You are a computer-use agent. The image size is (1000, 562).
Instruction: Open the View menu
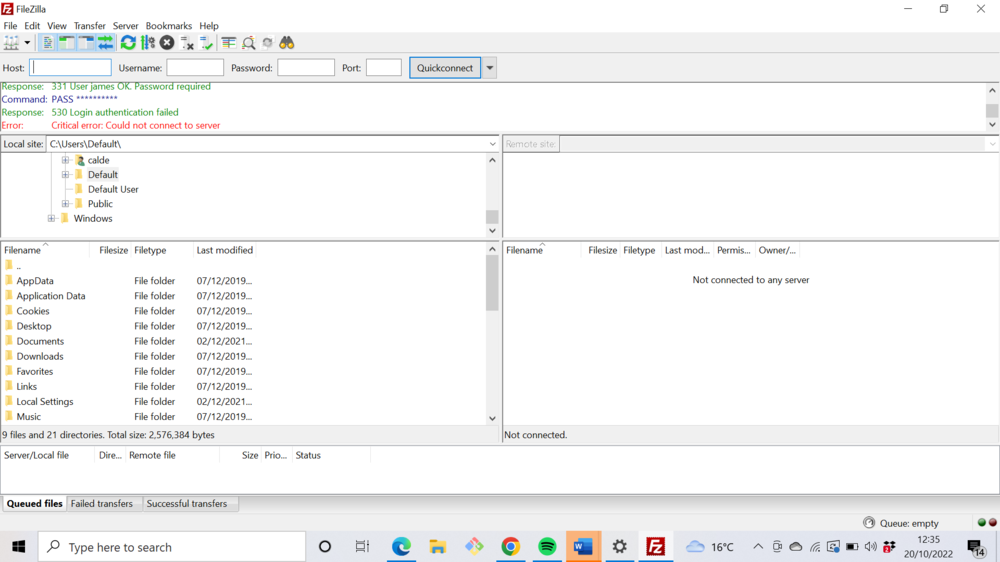57,26
